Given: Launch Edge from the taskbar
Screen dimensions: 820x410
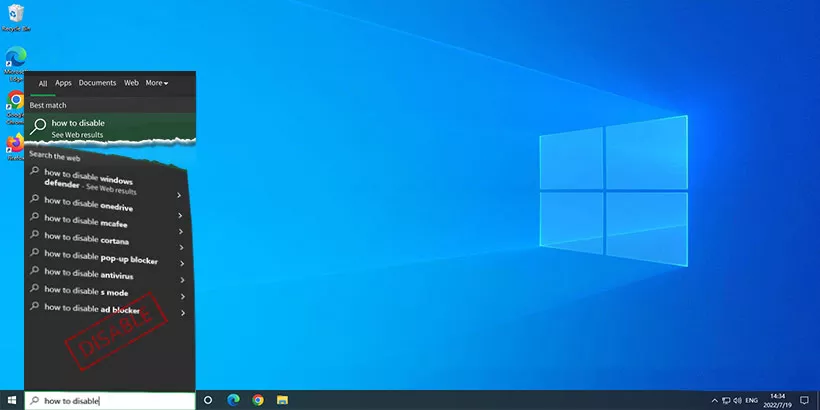Looking at the screenshot, I should pos(233,400).
